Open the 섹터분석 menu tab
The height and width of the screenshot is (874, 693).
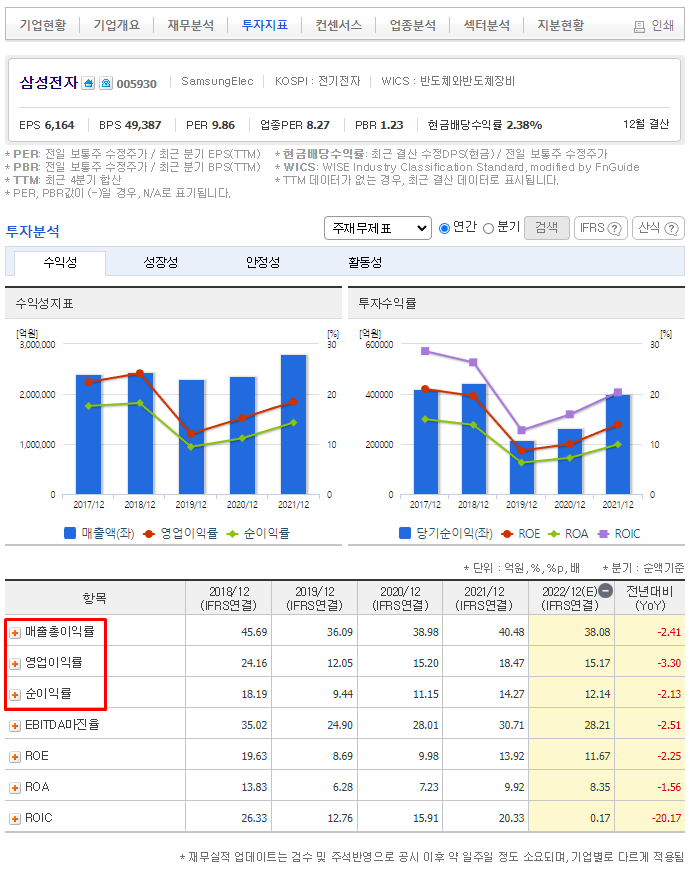pos(487,25)
